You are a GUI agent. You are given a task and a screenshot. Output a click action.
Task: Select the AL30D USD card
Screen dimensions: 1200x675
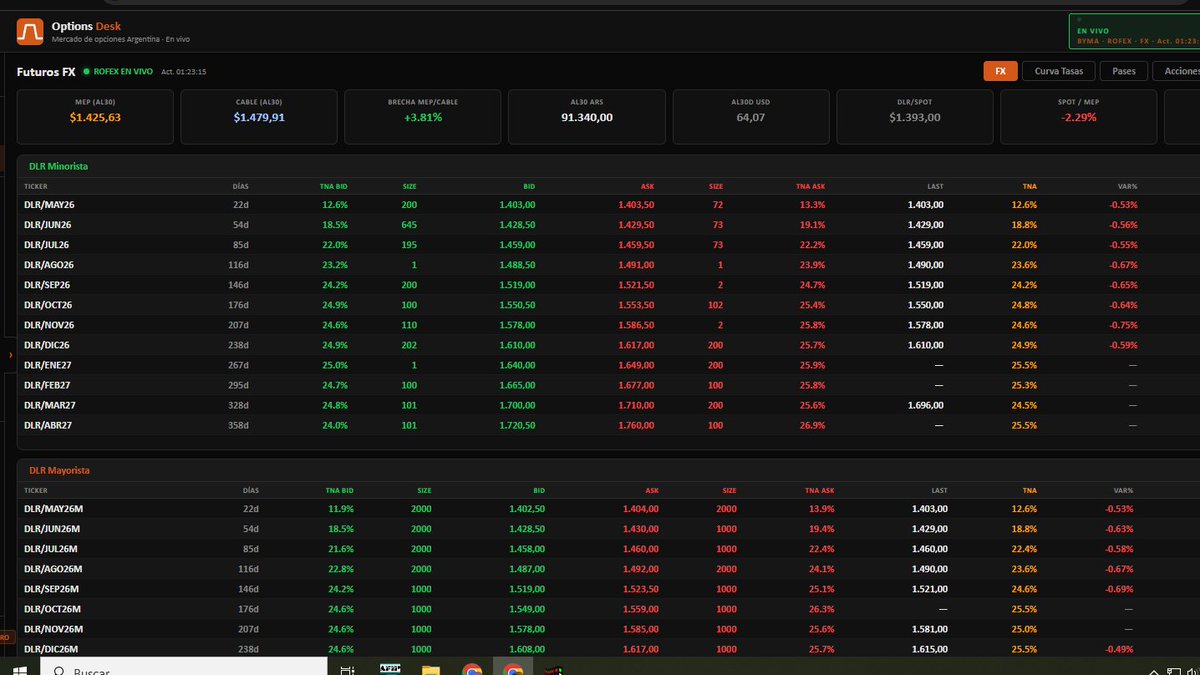point(751,116)
